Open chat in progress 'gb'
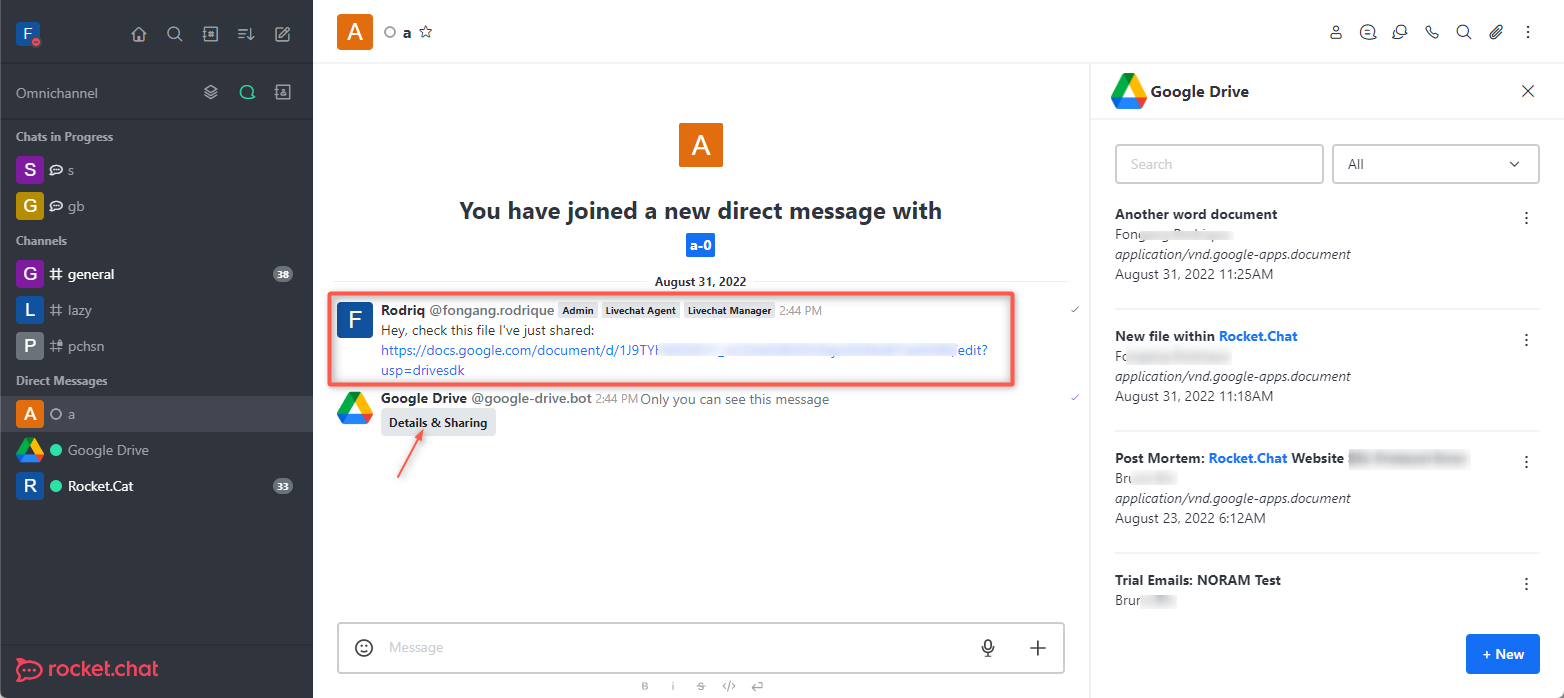The width and height of the screenshot is (1564, 698). (x=156, y=206)
